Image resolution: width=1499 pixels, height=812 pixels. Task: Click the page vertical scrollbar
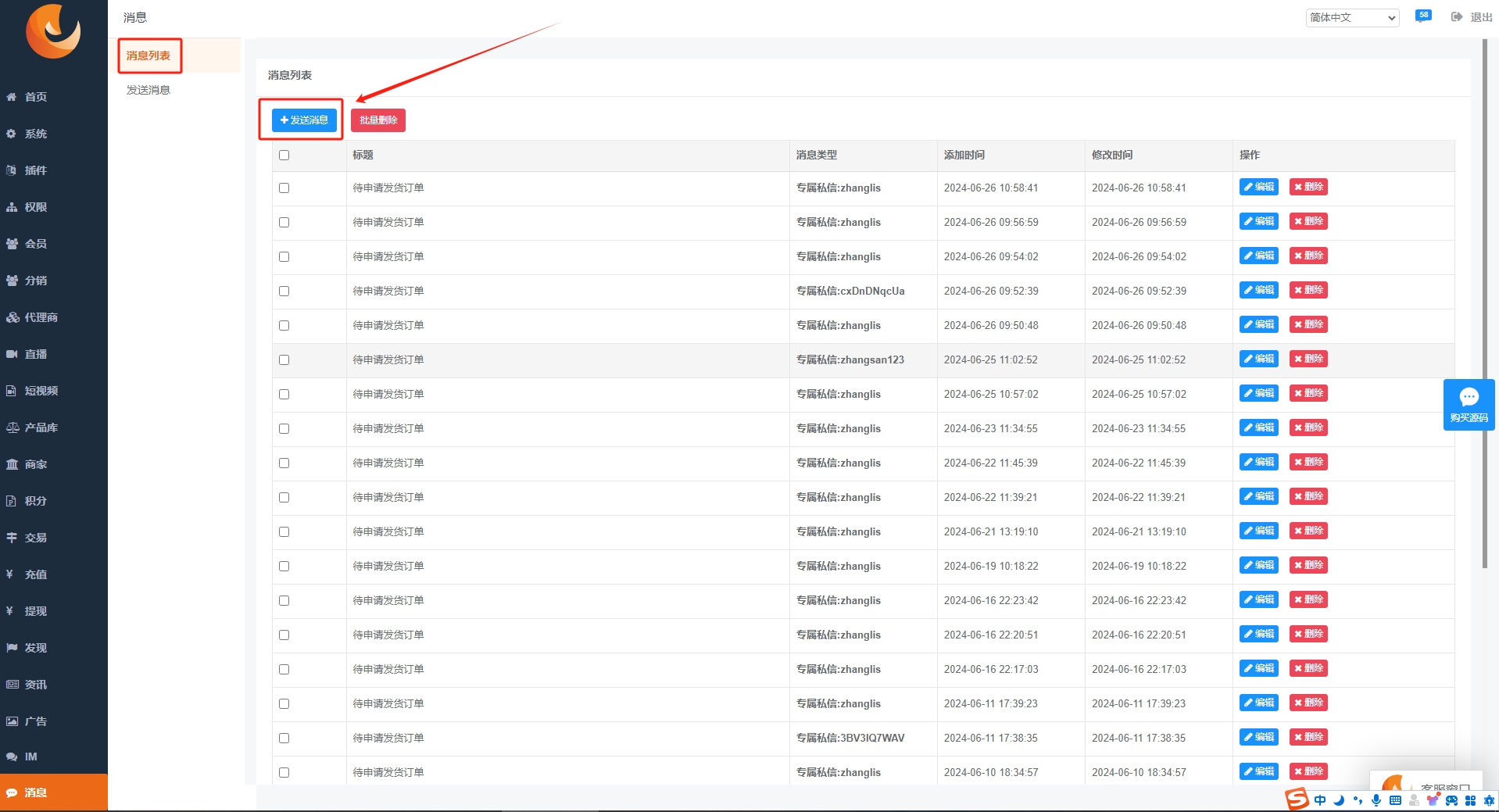point(1485,305)
